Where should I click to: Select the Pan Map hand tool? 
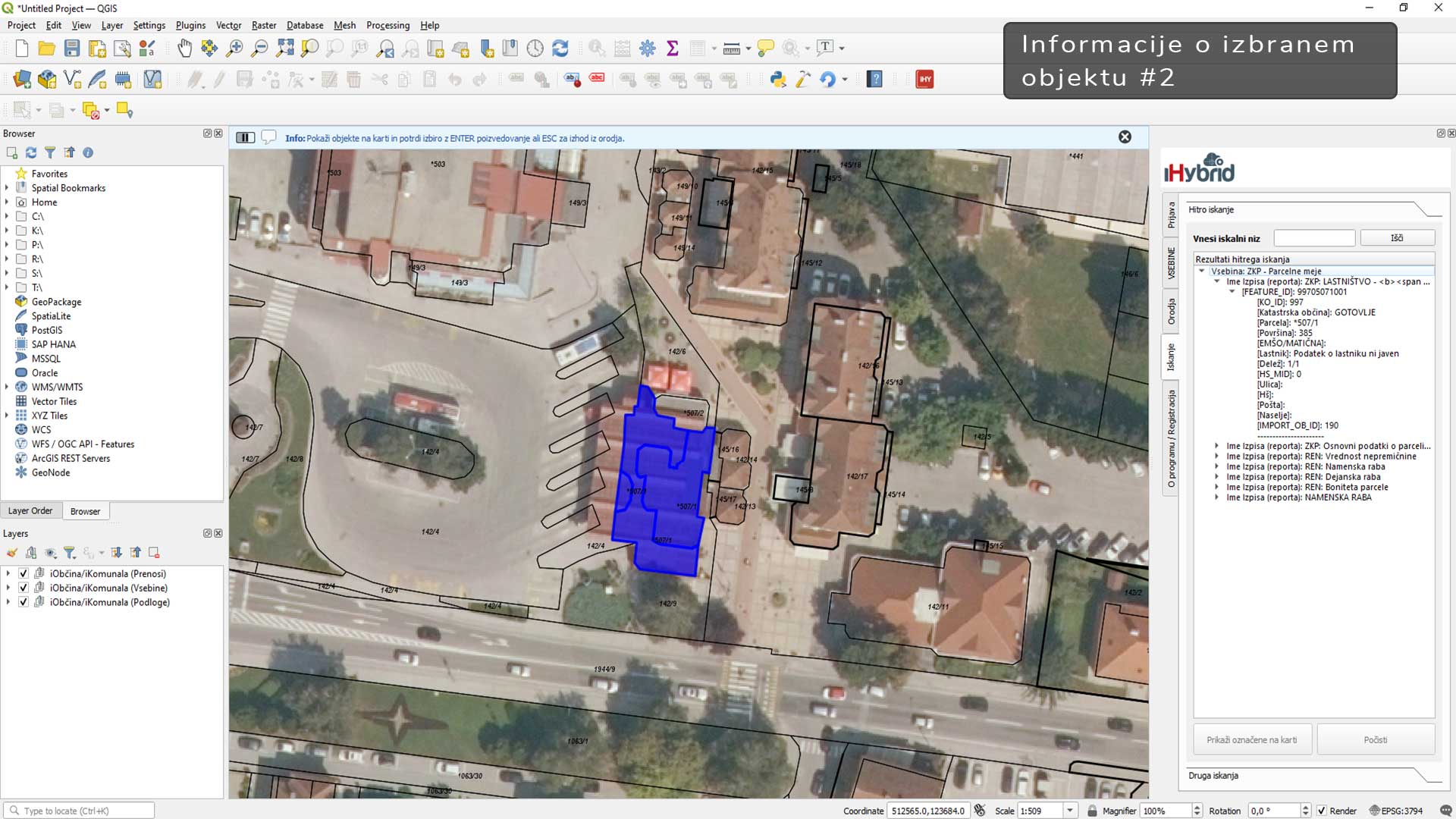pos(184,49)
